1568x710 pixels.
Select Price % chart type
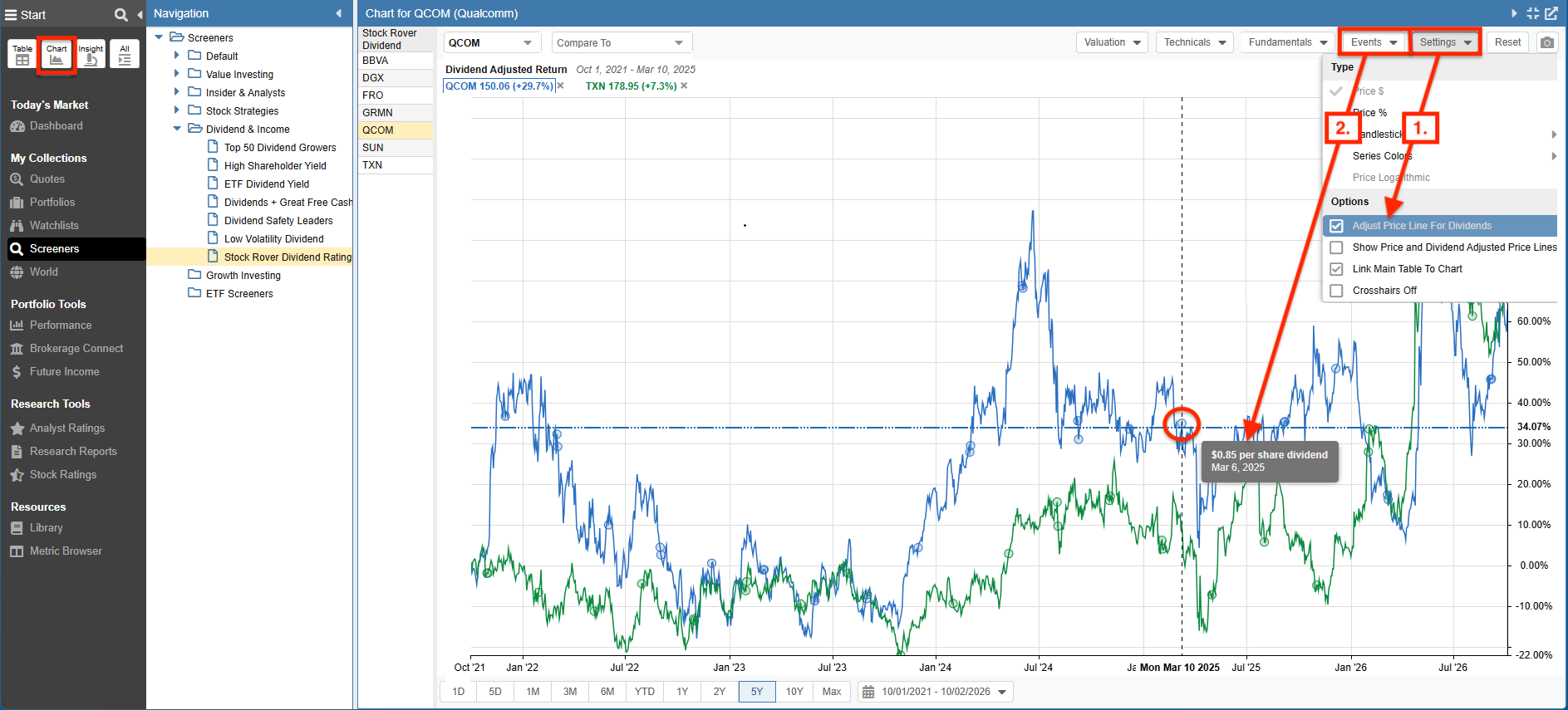[x=1369, y=113]
